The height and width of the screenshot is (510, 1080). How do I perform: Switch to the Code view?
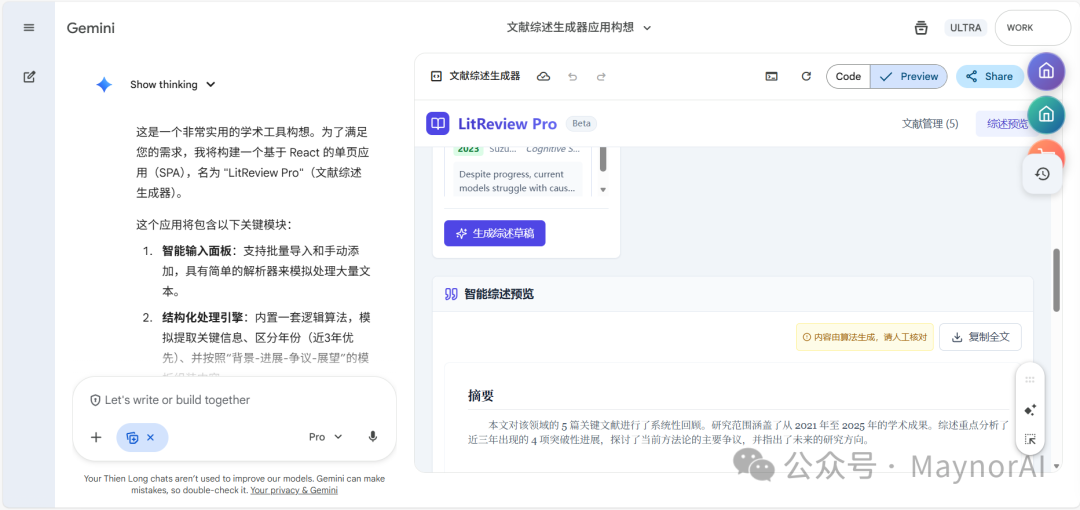pyautogui.click(x=848, y=76)
